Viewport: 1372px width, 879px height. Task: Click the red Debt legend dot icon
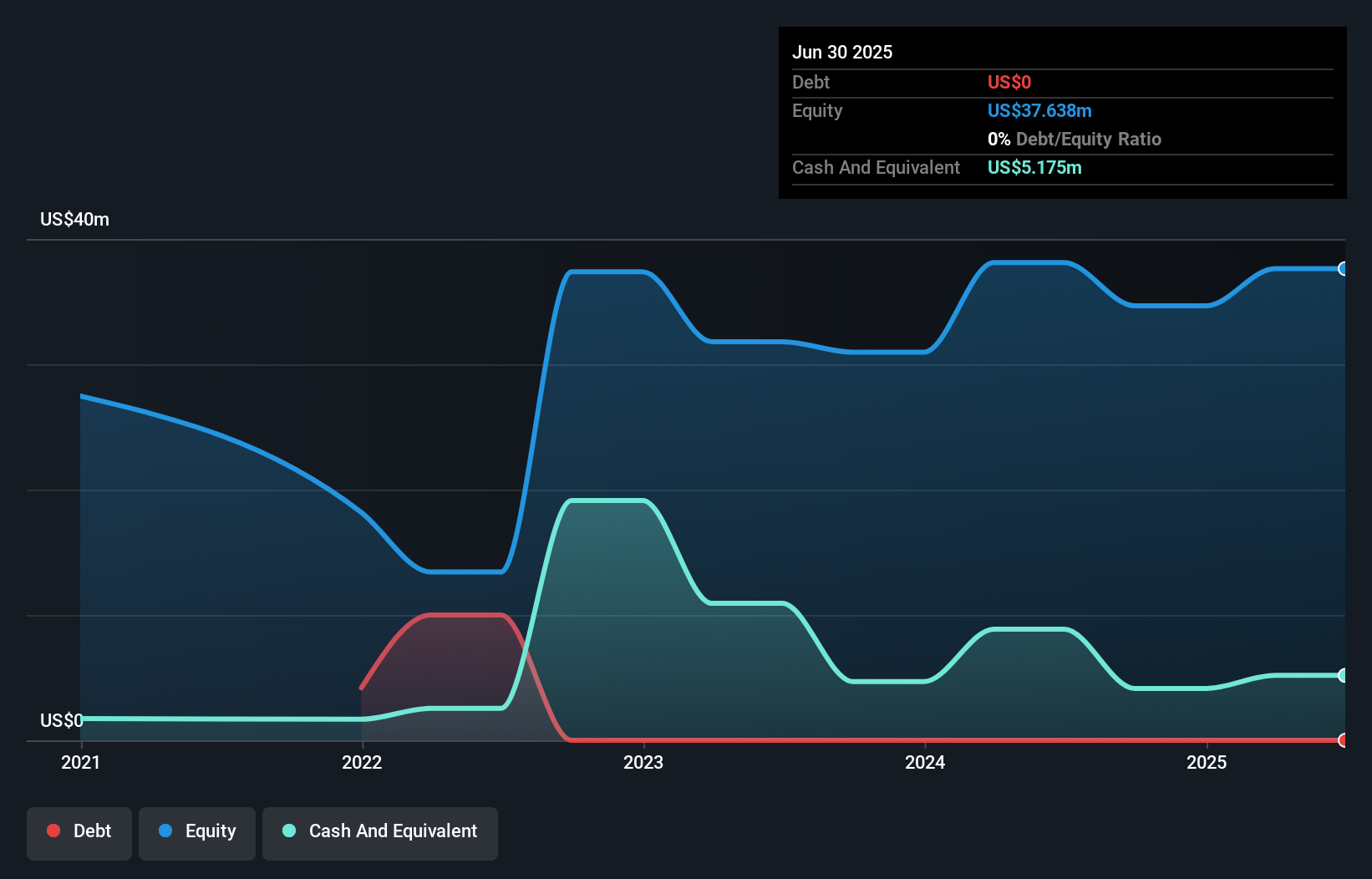coord(53,831)
